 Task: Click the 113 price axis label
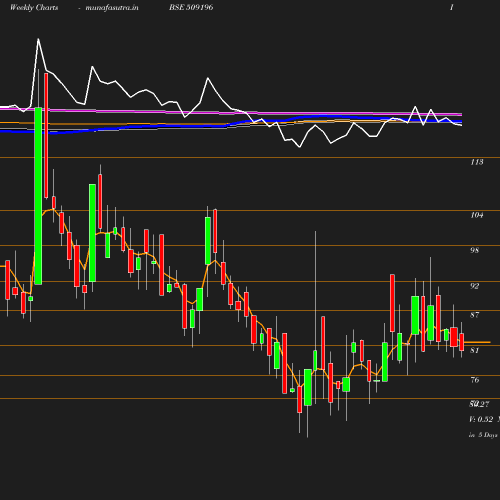coord(477,162)
